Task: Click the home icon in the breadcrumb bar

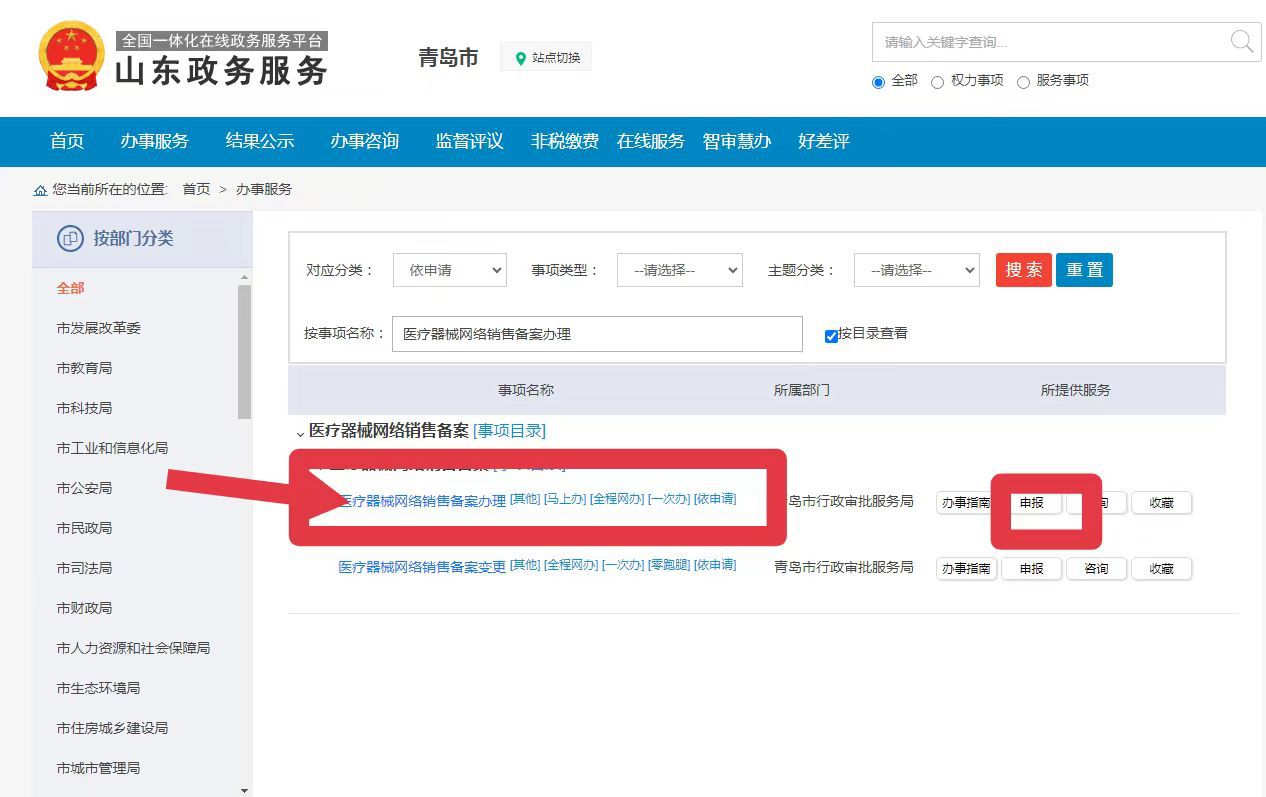Action: point(40,189)
